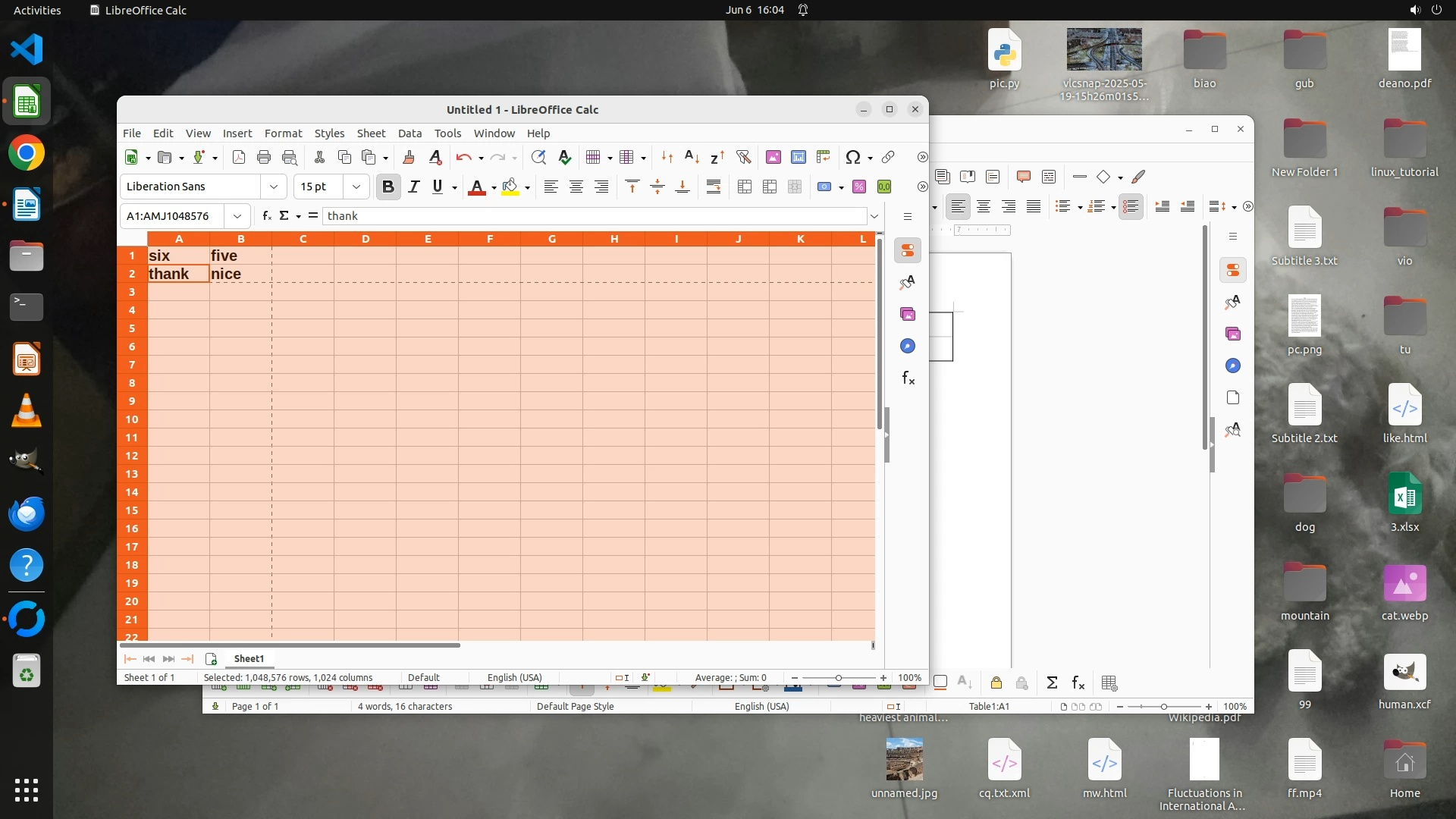1456x819 pixels.
Task: Expand the Name Box dropdown arrow
Action: 237,216
